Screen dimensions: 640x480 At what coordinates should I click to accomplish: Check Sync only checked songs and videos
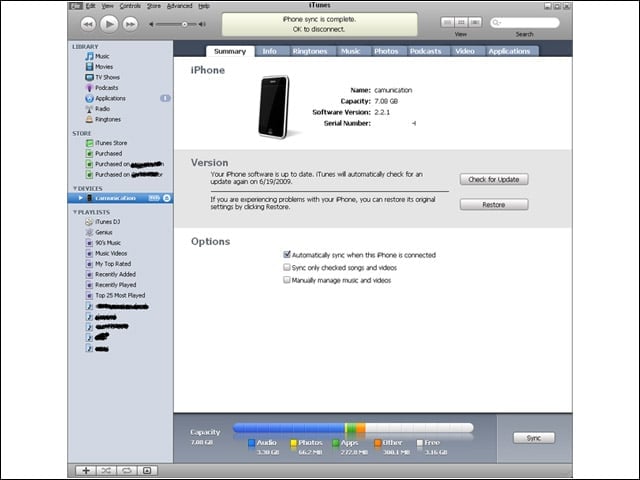[287, 267]
